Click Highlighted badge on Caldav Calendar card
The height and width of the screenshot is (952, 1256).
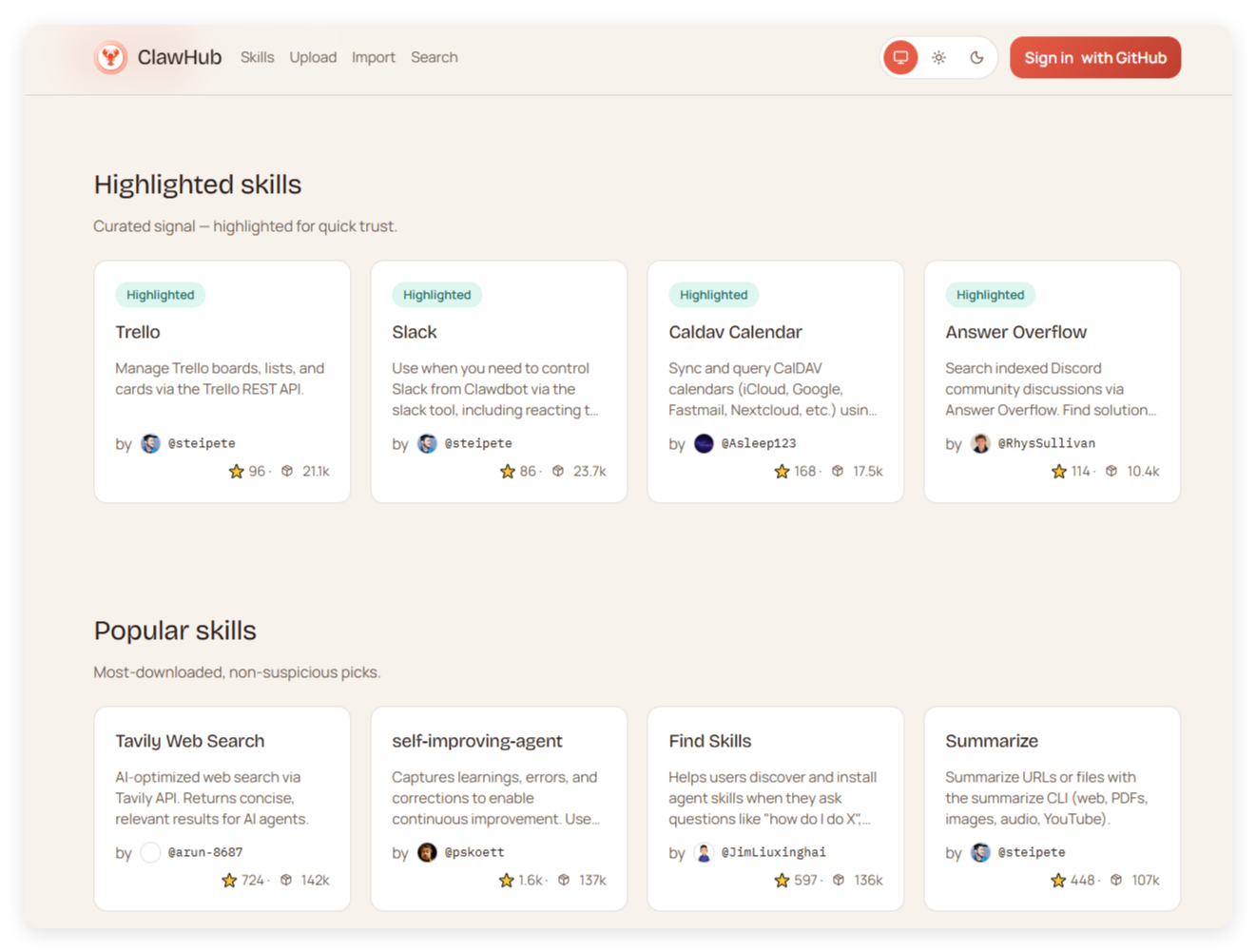click(x=713, y=295)
